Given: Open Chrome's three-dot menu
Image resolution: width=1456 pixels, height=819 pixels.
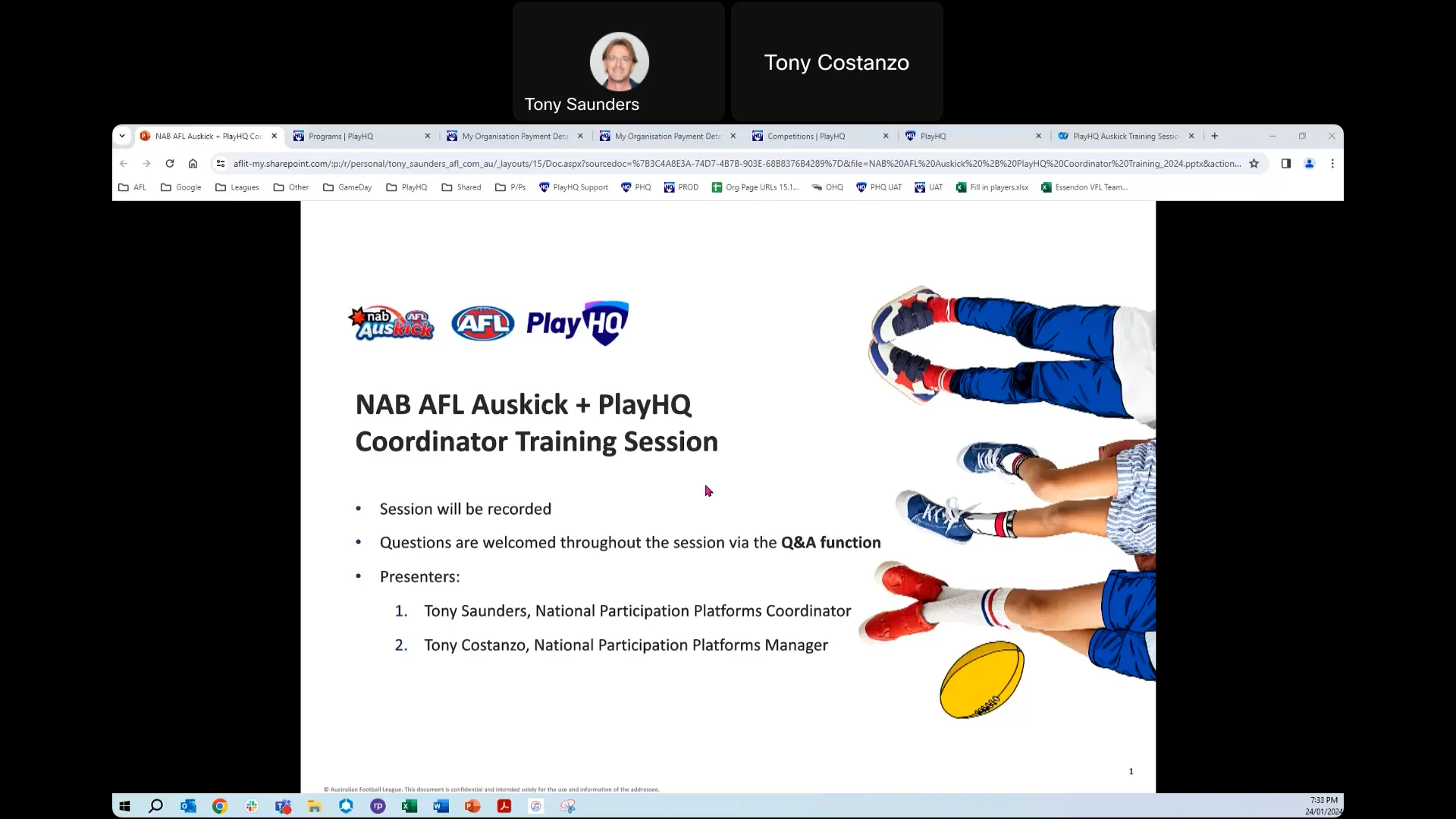Looking at the screenshot, I should (x=1332, y=164).
